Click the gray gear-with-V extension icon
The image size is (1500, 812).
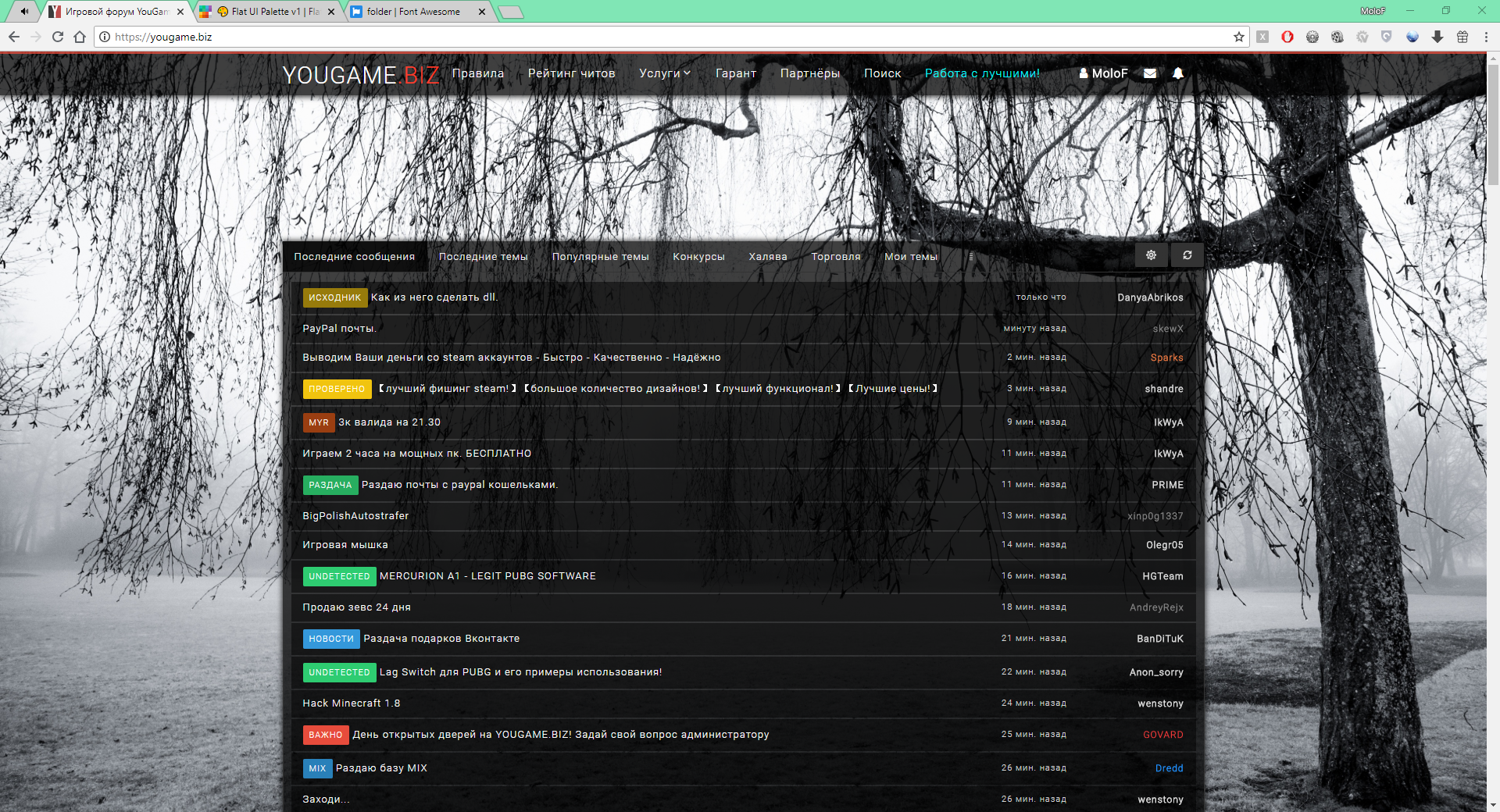(x=1362, y=37)
